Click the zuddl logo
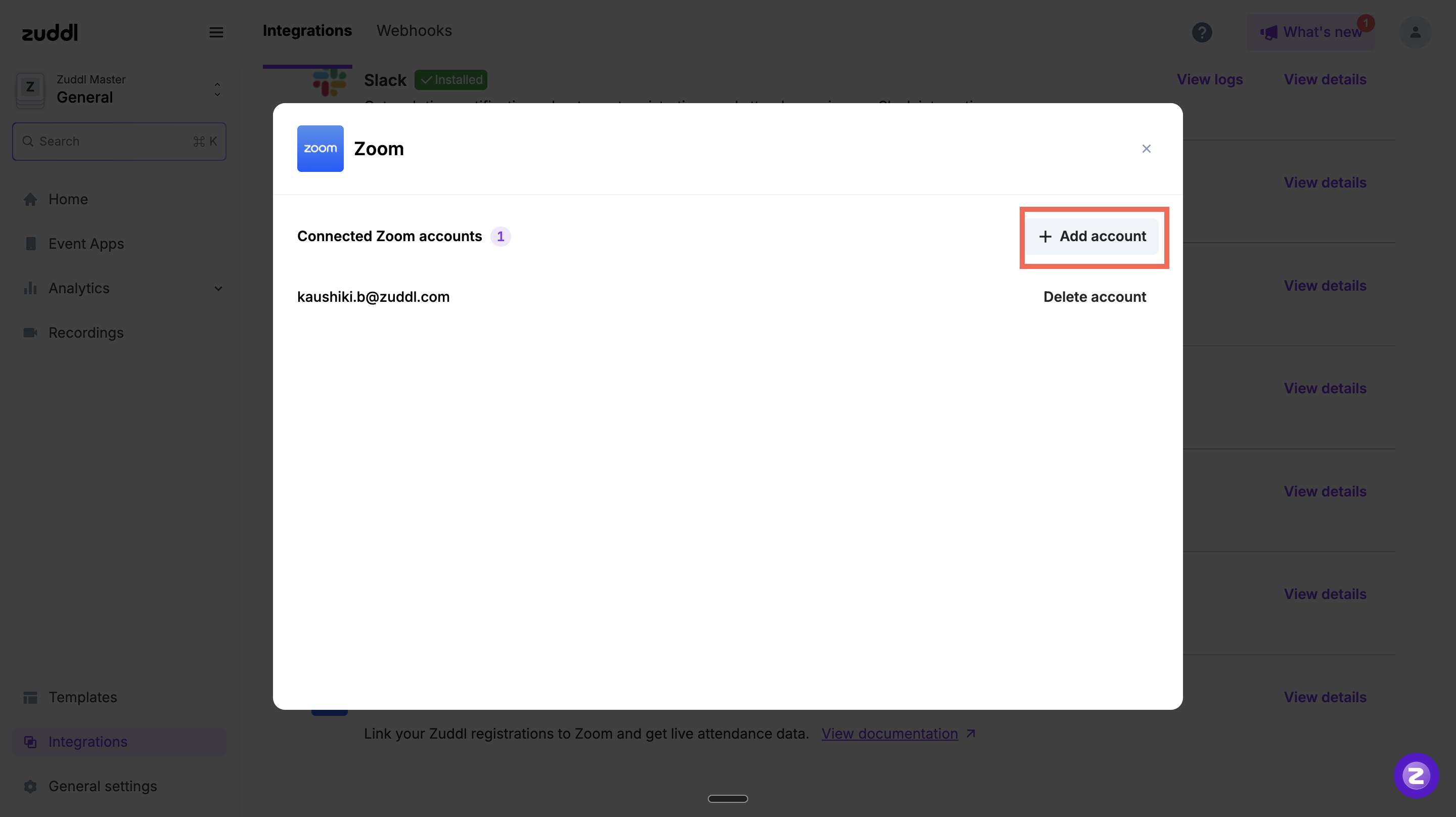The width and height of the screenshot is (1456, 817). pos(50,33)
